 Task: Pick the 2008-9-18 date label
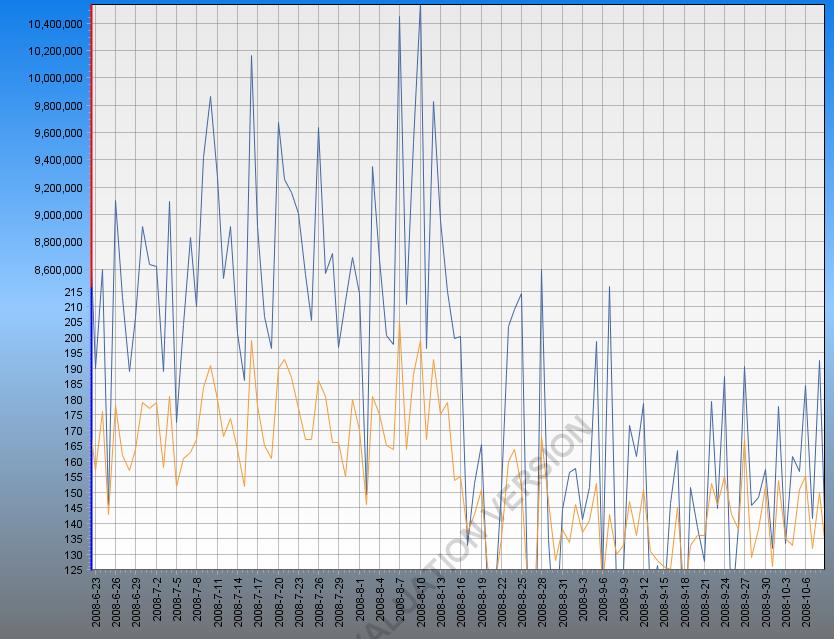pos(685,600)
